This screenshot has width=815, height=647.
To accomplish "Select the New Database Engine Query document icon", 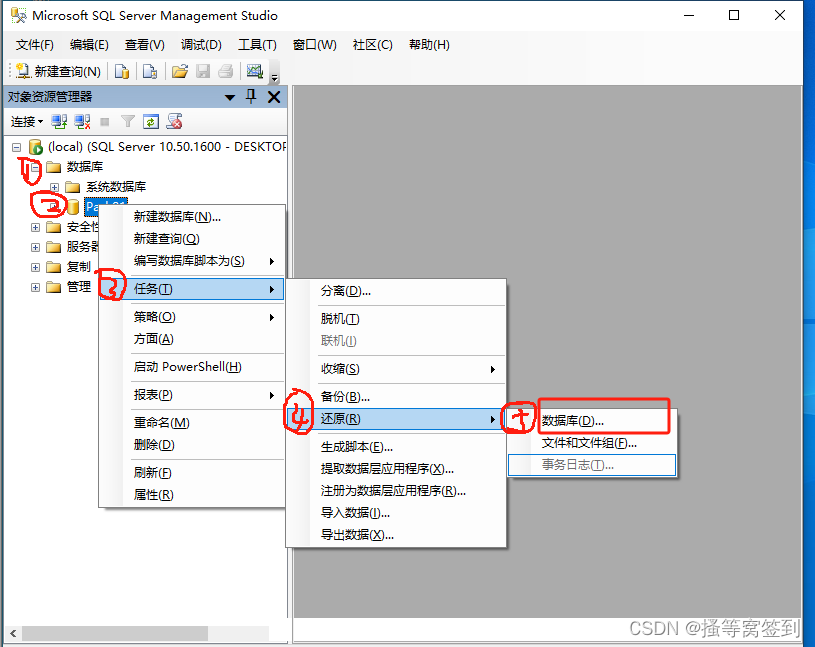I will coord(122,70).
